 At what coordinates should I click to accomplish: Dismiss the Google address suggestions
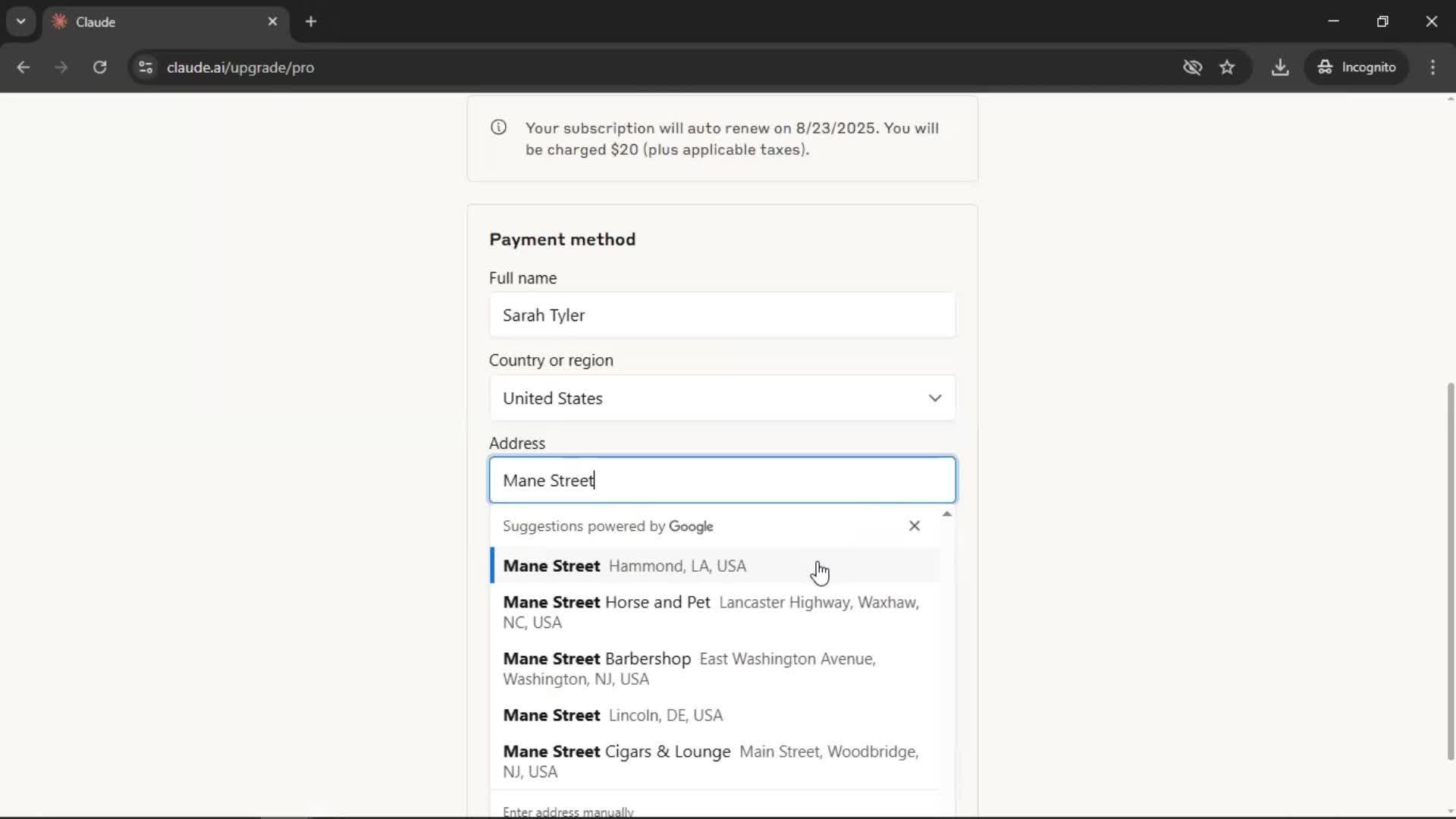tap(915, 526)
